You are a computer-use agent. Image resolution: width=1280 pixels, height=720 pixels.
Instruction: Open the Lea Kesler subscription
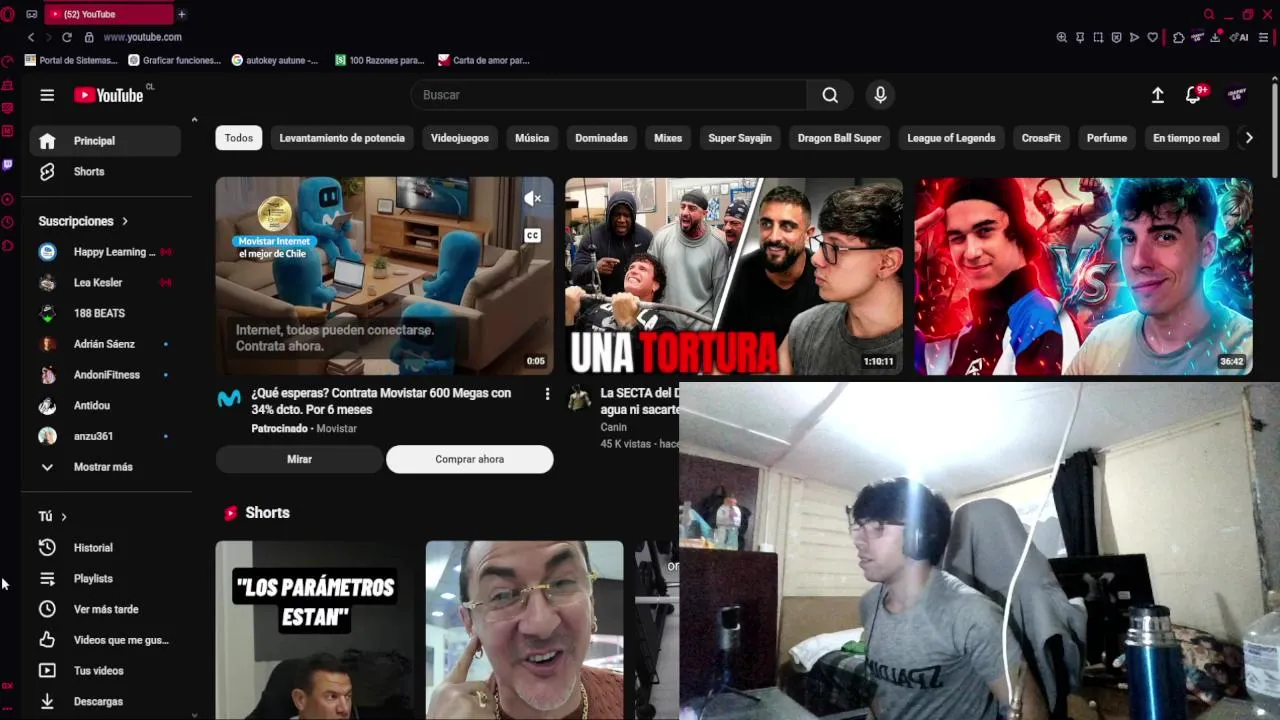(x=105, y=283)
